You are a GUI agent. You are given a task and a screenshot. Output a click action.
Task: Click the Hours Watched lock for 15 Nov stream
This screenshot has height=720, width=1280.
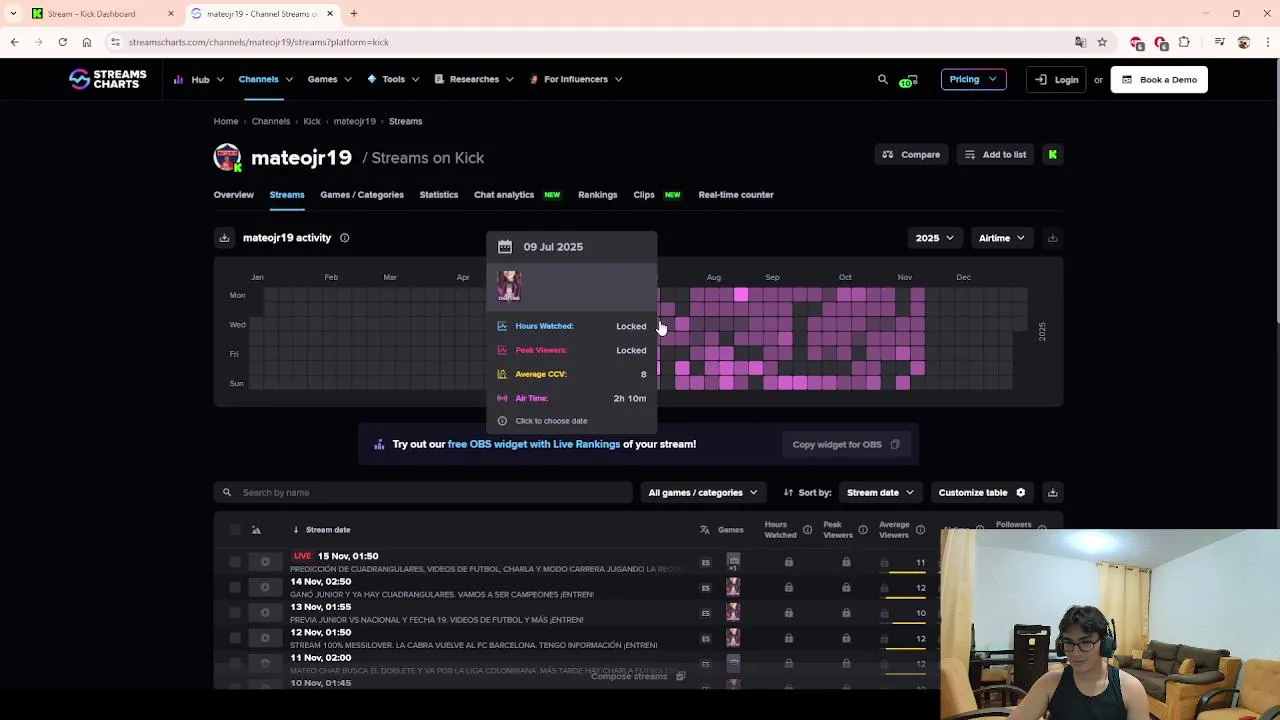(788, 562)
